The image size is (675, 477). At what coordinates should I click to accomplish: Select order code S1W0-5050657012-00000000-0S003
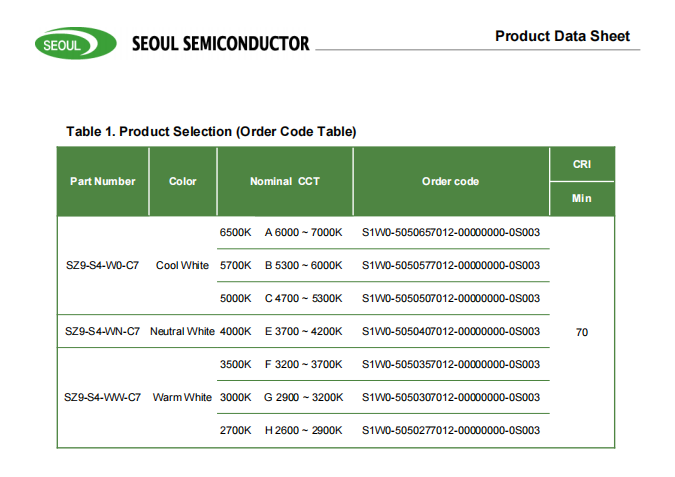tap(450, 232)
